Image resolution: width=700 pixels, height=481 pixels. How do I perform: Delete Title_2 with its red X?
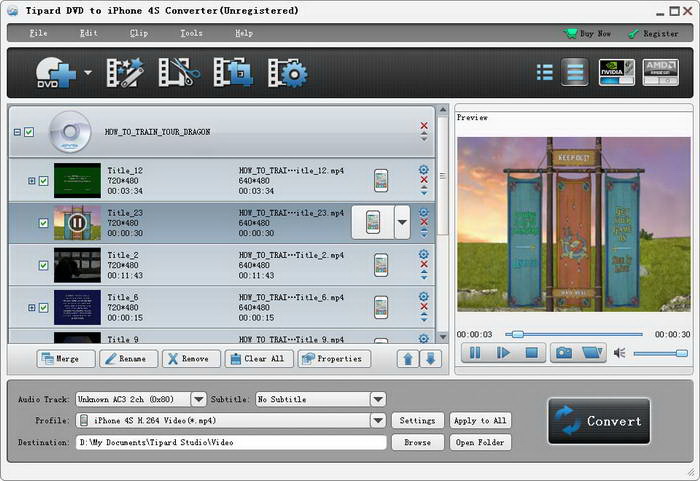coord(424,264)
